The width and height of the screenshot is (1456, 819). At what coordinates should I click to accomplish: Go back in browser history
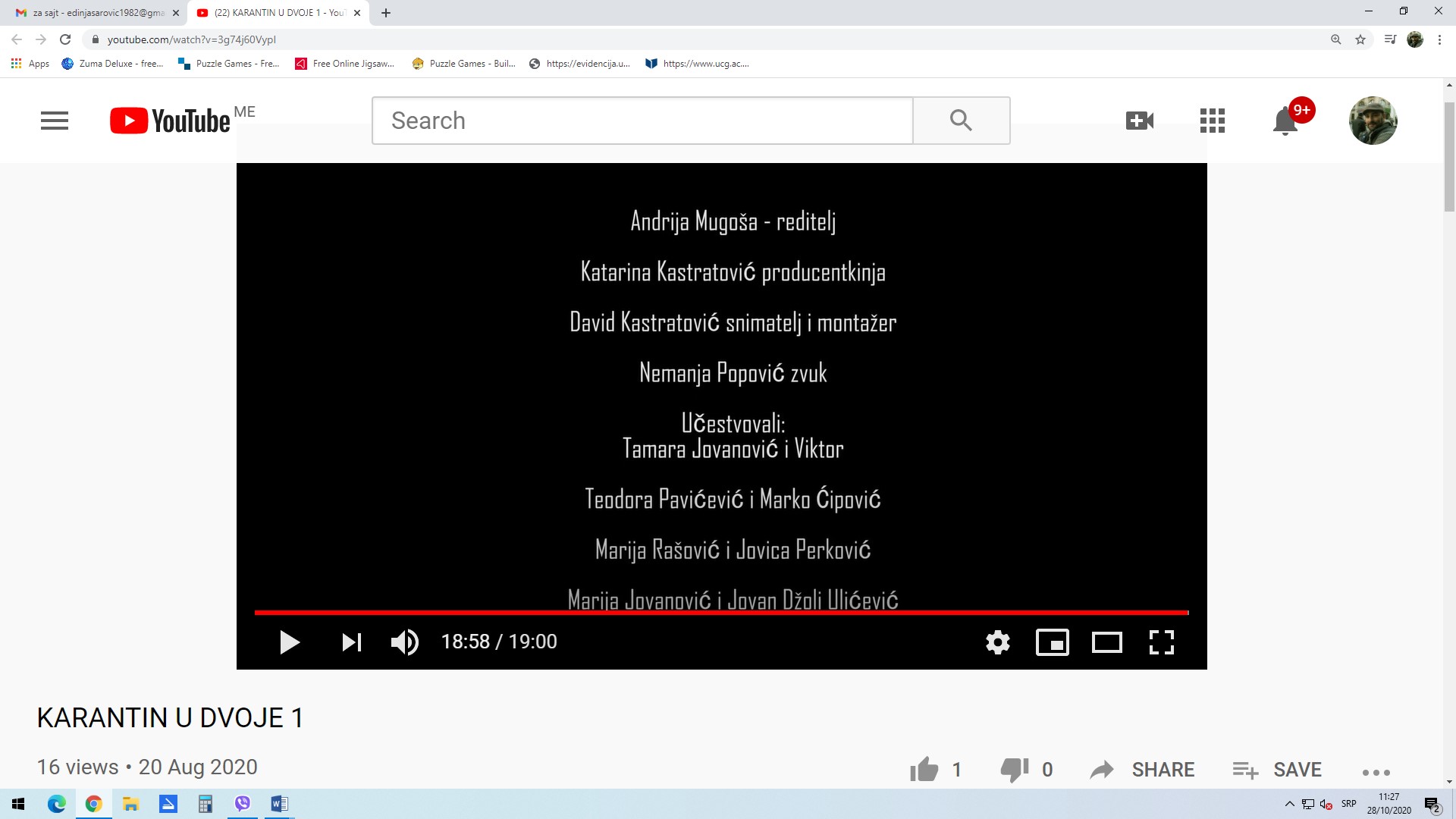[x=17, y=39]
